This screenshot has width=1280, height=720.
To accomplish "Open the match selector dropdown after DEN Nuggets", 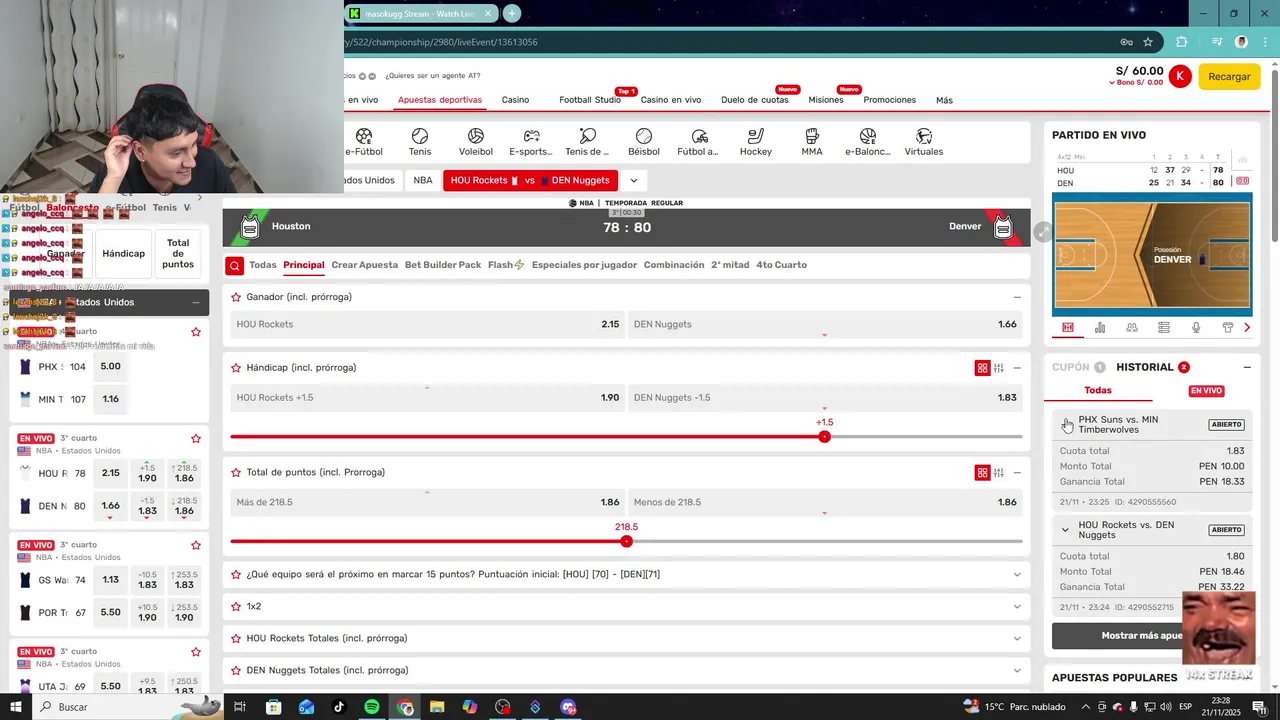I will (x=633, y=181).
